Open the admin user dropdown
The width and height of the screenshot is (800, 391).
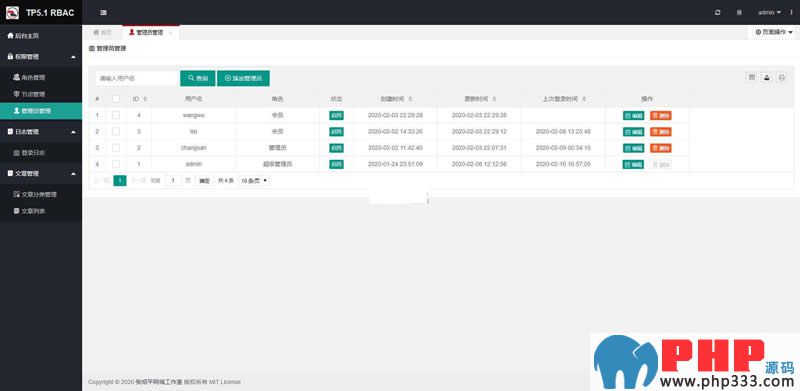(769, 12)
